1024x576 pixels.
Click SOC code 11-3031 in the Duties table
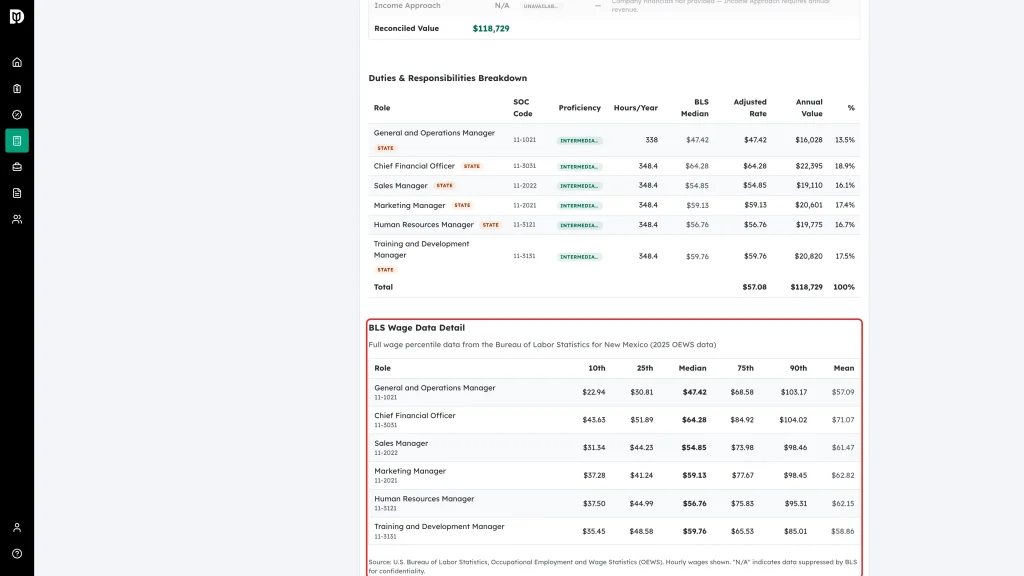524,166
